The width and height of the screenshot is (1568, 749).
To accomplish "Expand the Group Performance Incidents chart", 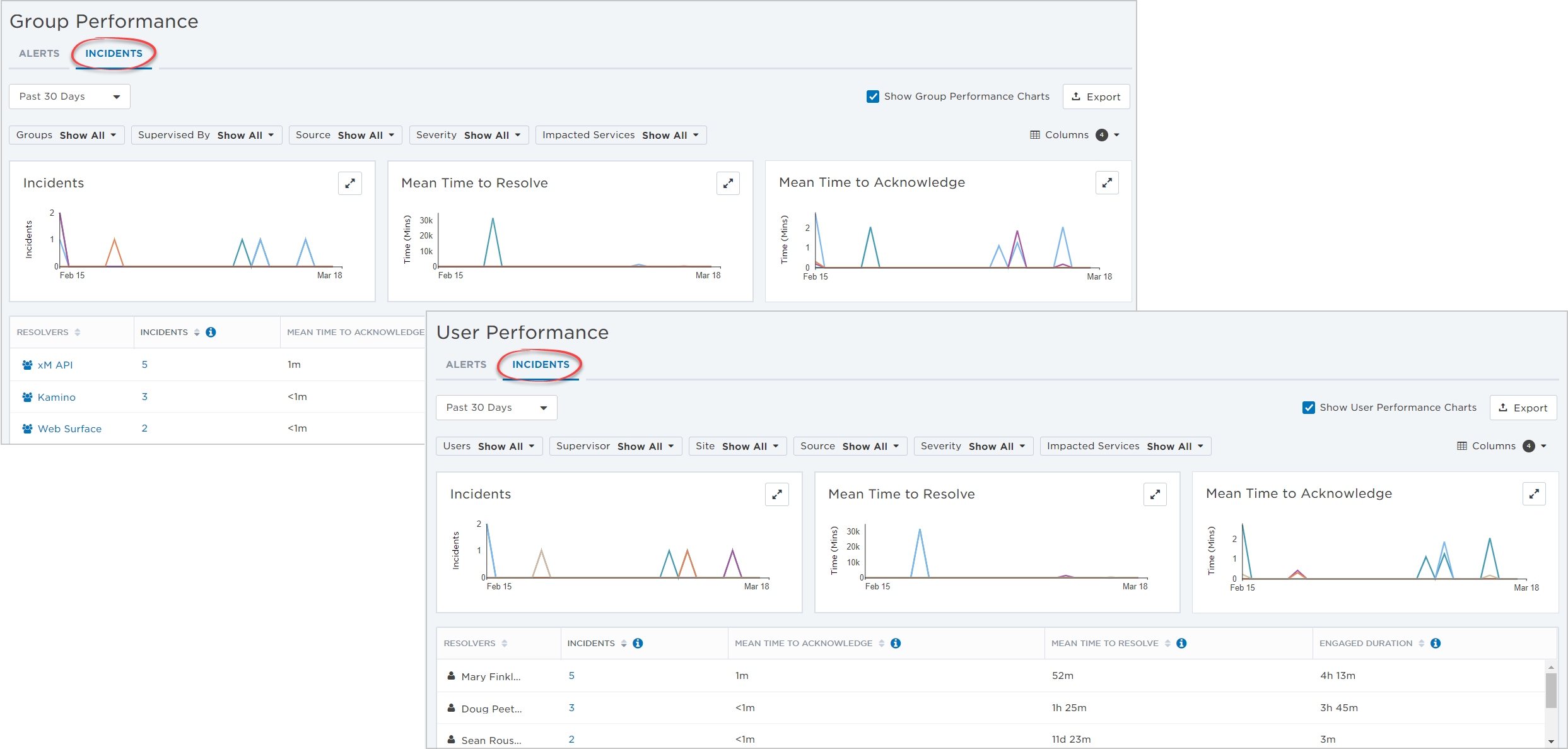I will click(350, 183).
